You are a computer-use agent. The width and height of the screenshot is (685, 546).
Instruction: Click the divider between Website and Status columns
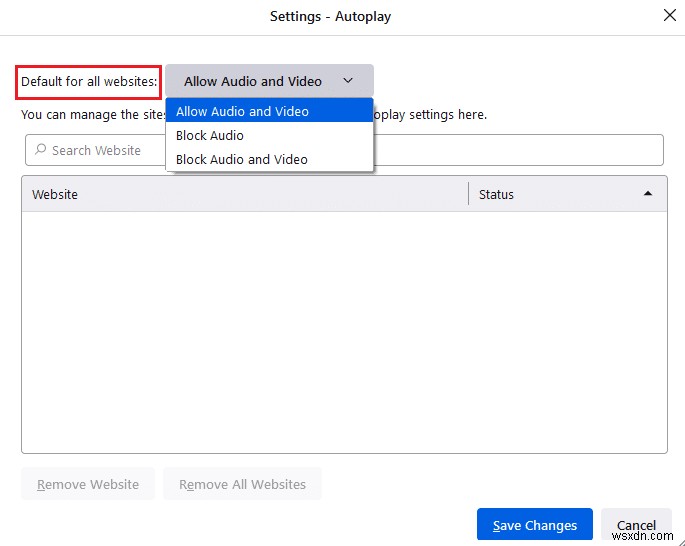(468, 194)
